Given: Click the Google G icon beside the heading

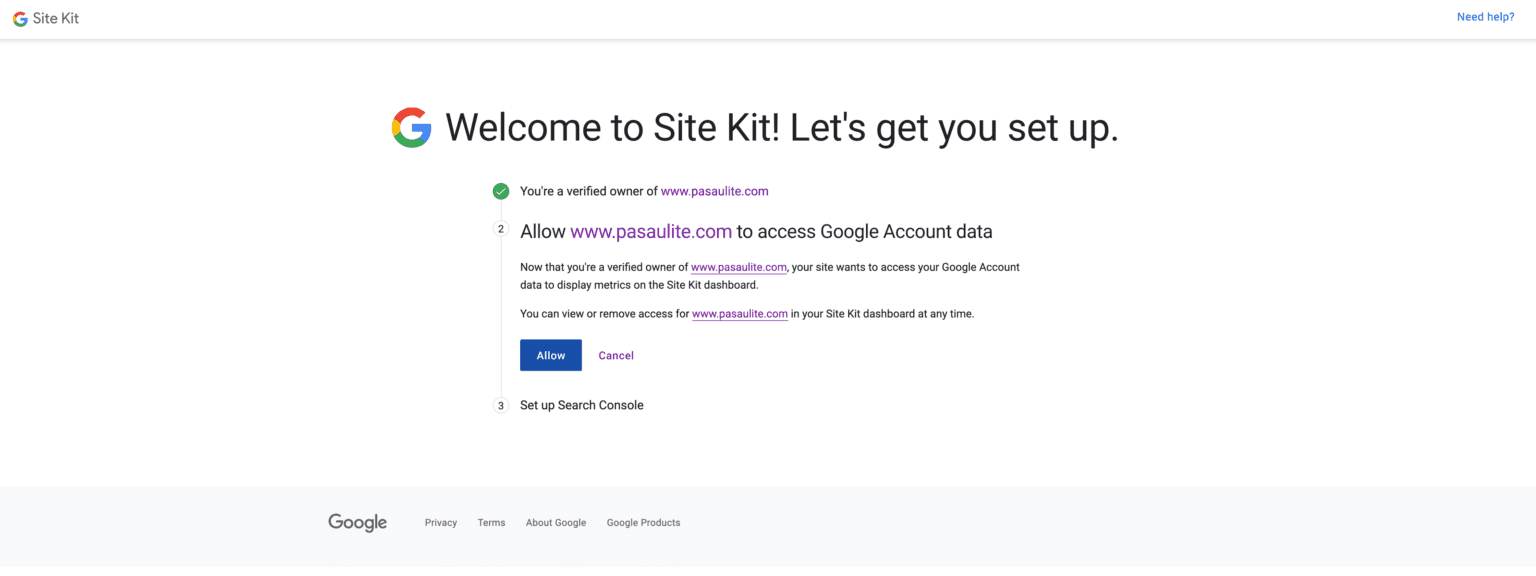Looking at the screenshot, I should coord(410,127).
